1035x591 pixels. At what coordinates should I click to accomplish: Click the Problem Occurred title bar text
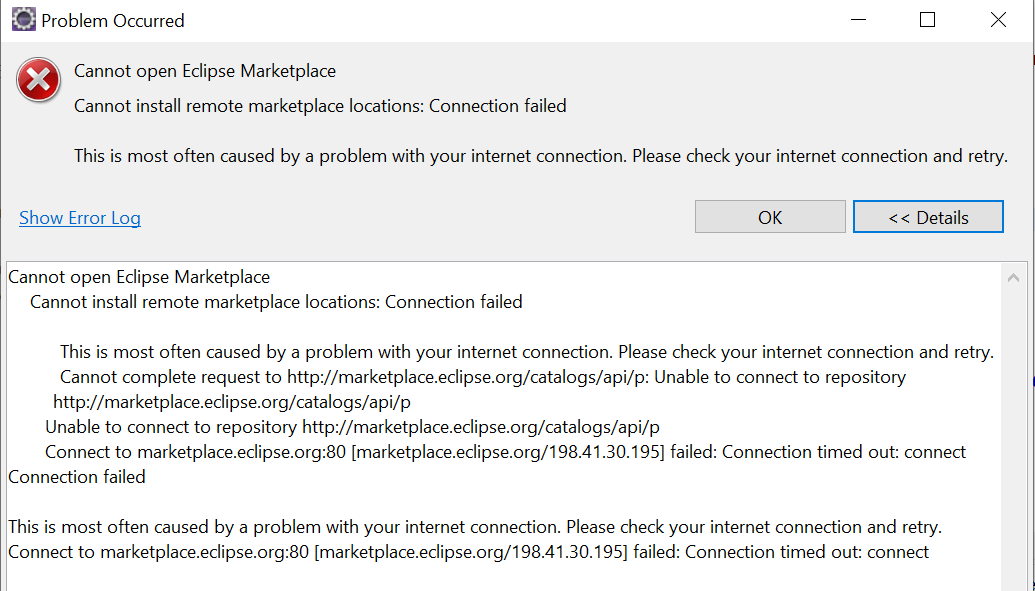point(112,20)
